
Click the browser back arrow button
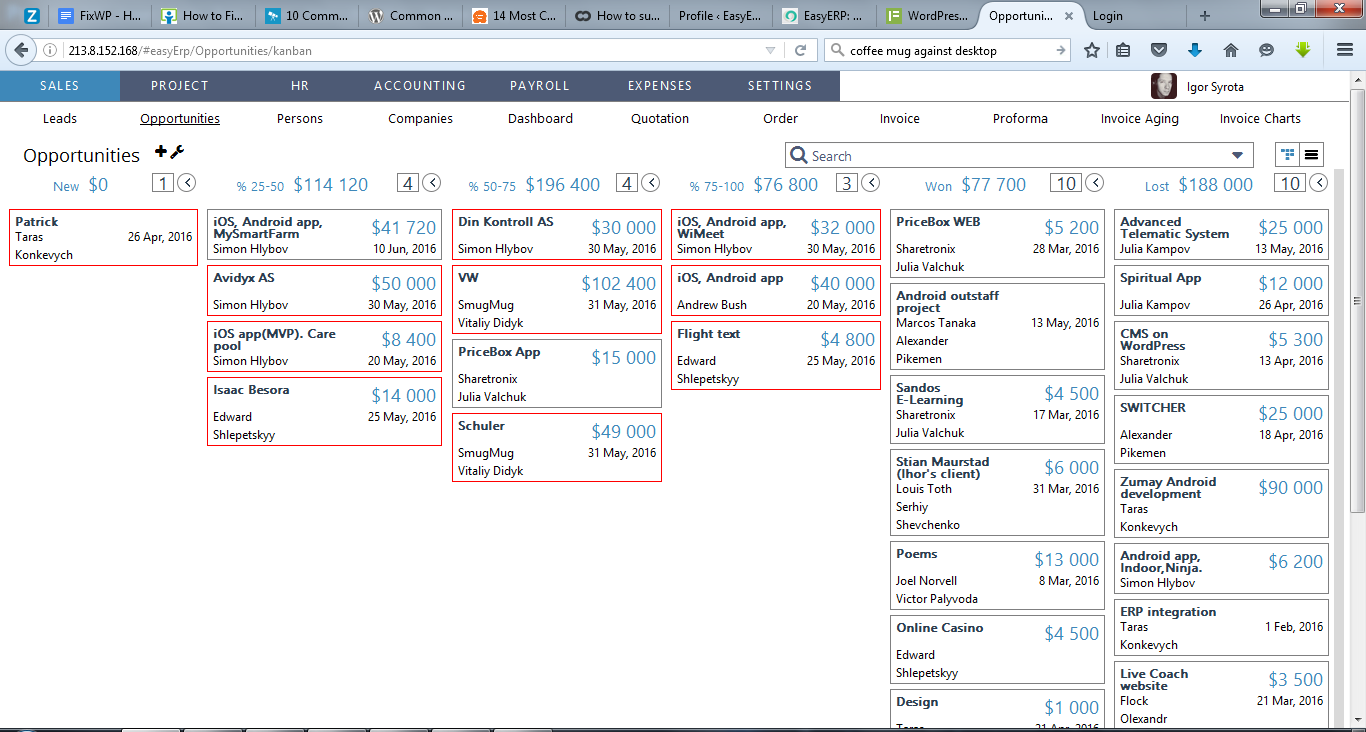point(22,50)
